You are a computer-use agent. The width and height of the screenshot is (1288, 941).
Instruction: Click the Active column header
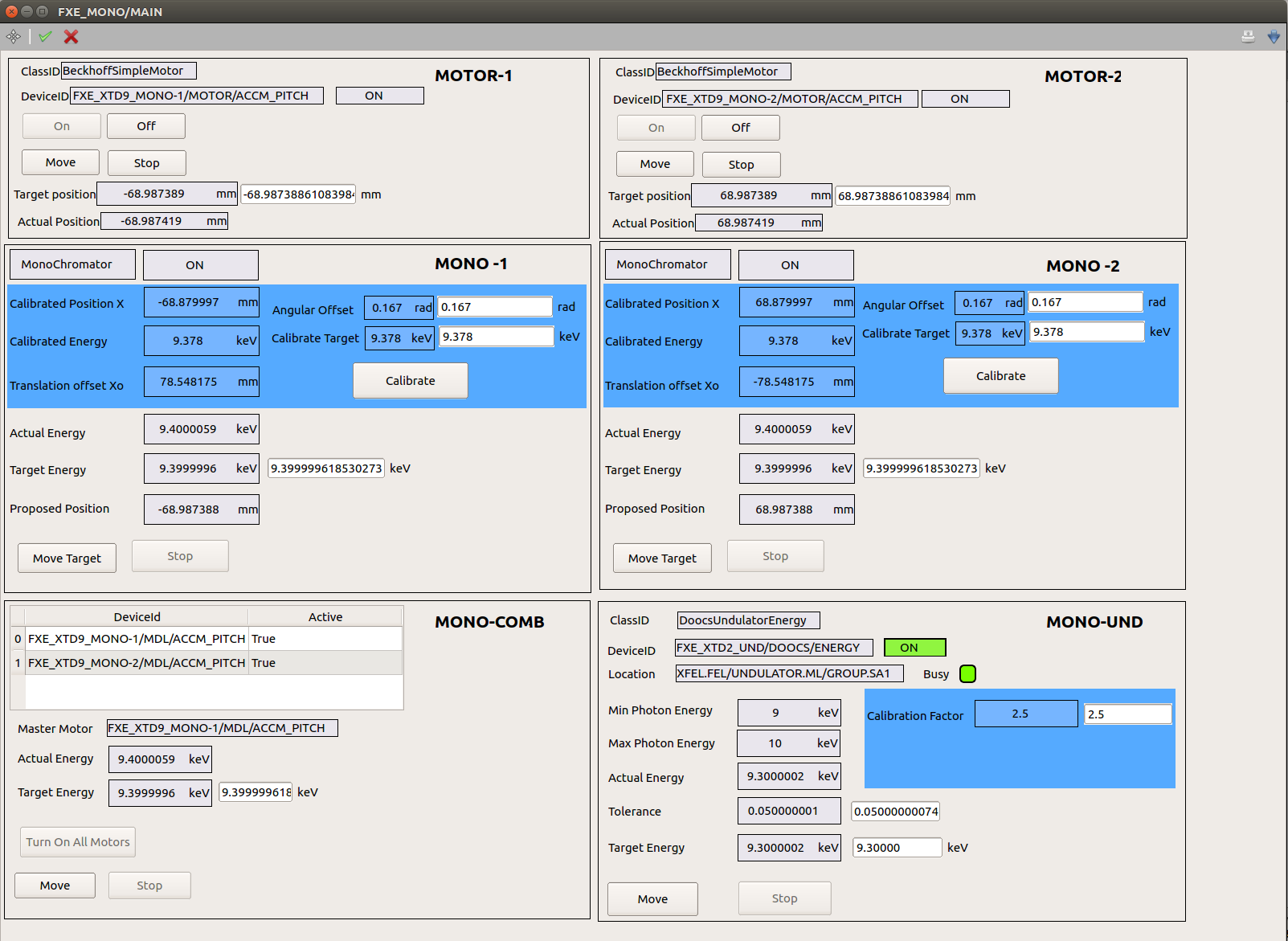(325, 617)
